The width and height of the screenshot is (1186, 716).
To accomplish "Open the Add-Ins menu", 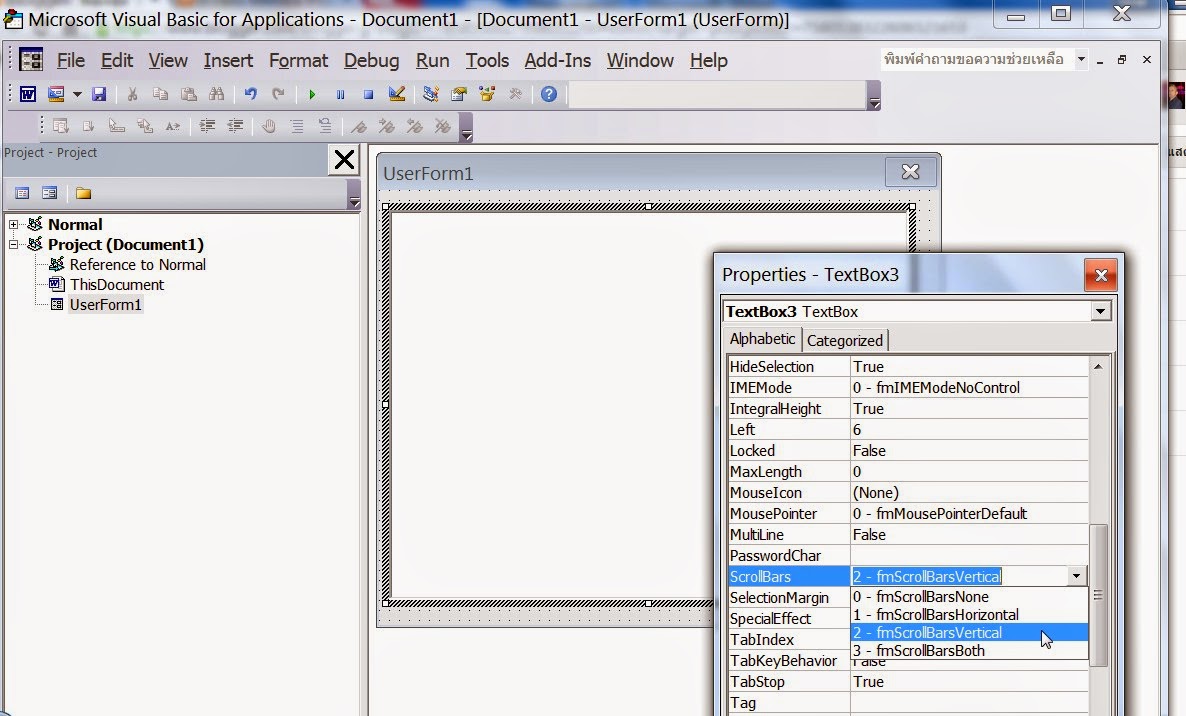I will pos(557,60).
